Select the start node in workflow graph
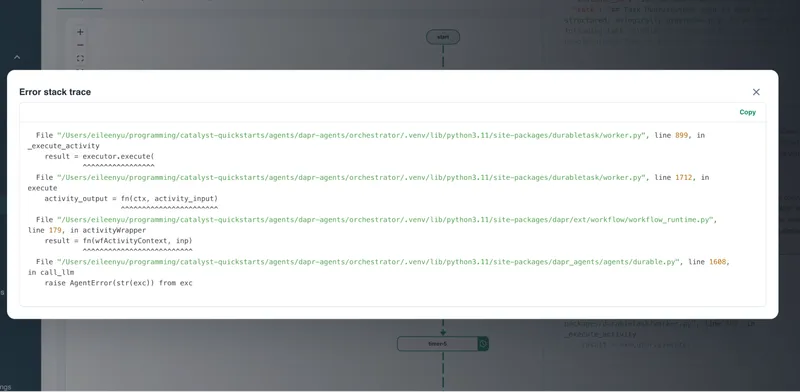Image resolution: width=800 pixels, height=392 pixels. pos(443,37)
